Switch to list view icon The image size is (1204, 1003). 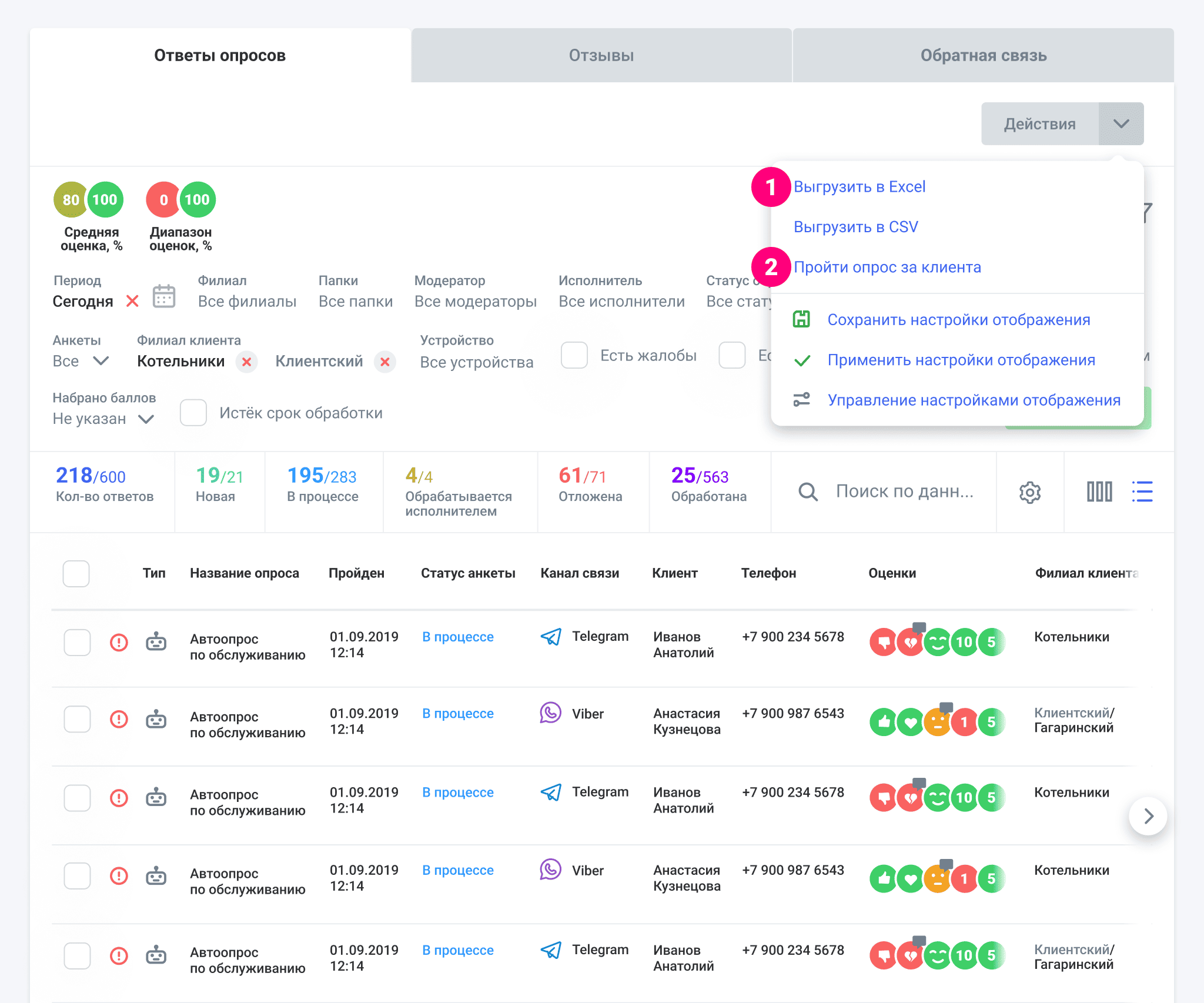click(1142, 492)
